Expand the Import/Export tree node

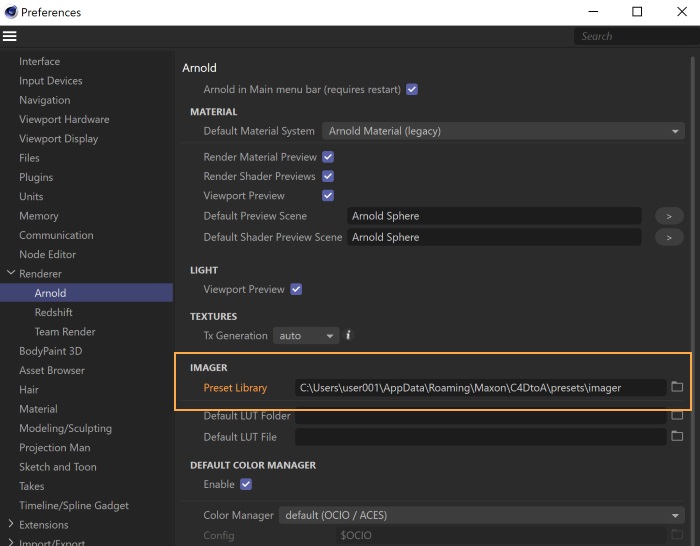point(11,542)
